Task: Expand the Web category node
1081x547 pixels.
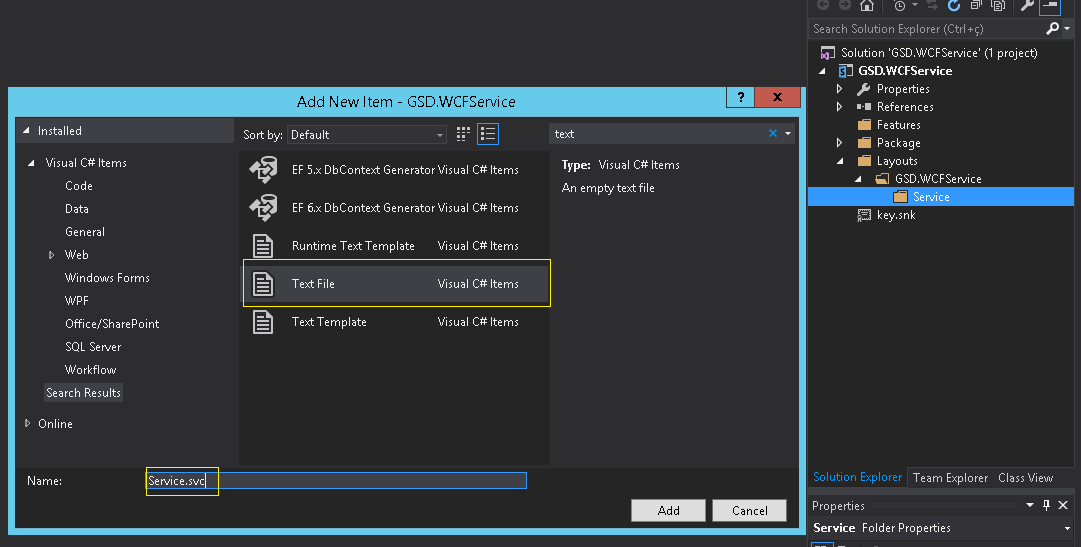Action: pos(52,255)
